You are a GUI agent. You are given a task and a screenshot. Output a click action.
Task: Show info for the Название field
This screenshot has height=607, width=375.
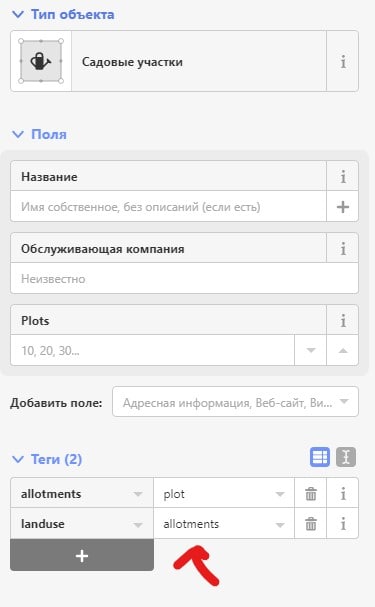[x=343, y=177]
